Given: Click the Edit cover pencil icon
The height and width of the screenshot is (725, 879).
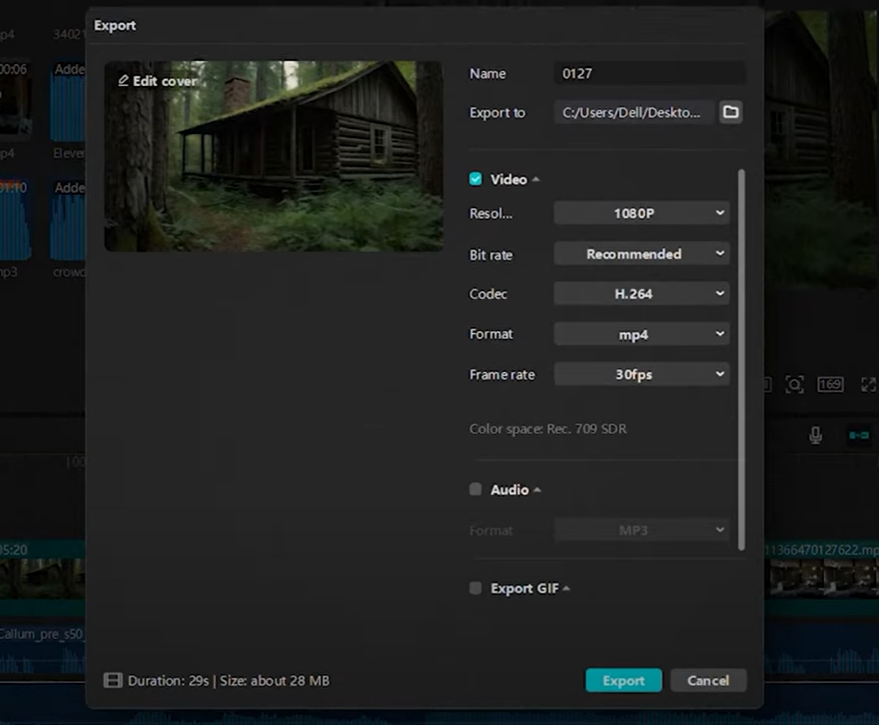Looking at the screenshot, I should pyautogui.click(x=124, y=81).
